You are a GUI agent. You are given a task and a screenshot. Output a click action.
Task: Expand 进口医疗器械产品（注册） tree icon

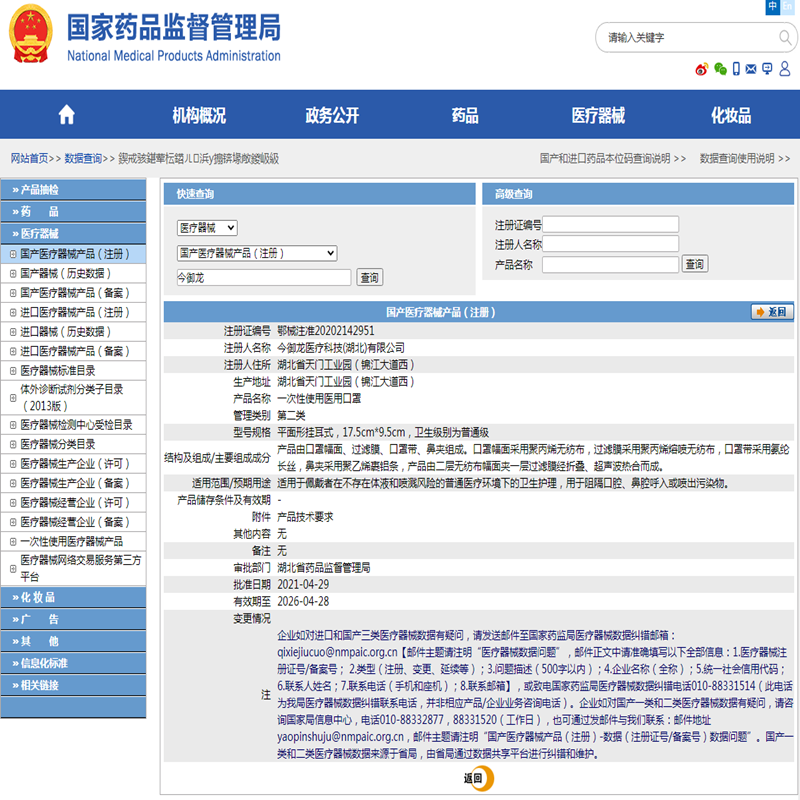[x=13, y=312]
